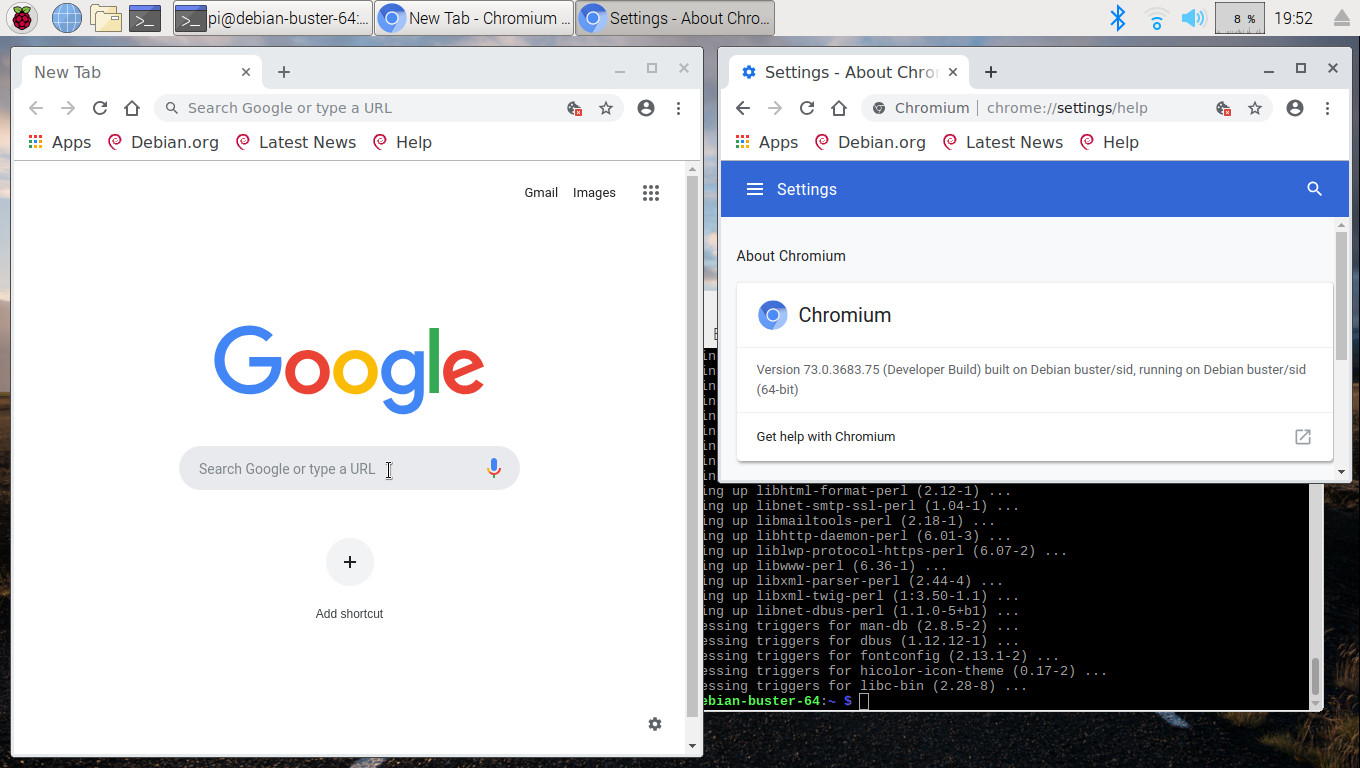Viewport: 1360px width, 768px height.
Task: Bookmark this page in New Tab window
Action: 606,108
